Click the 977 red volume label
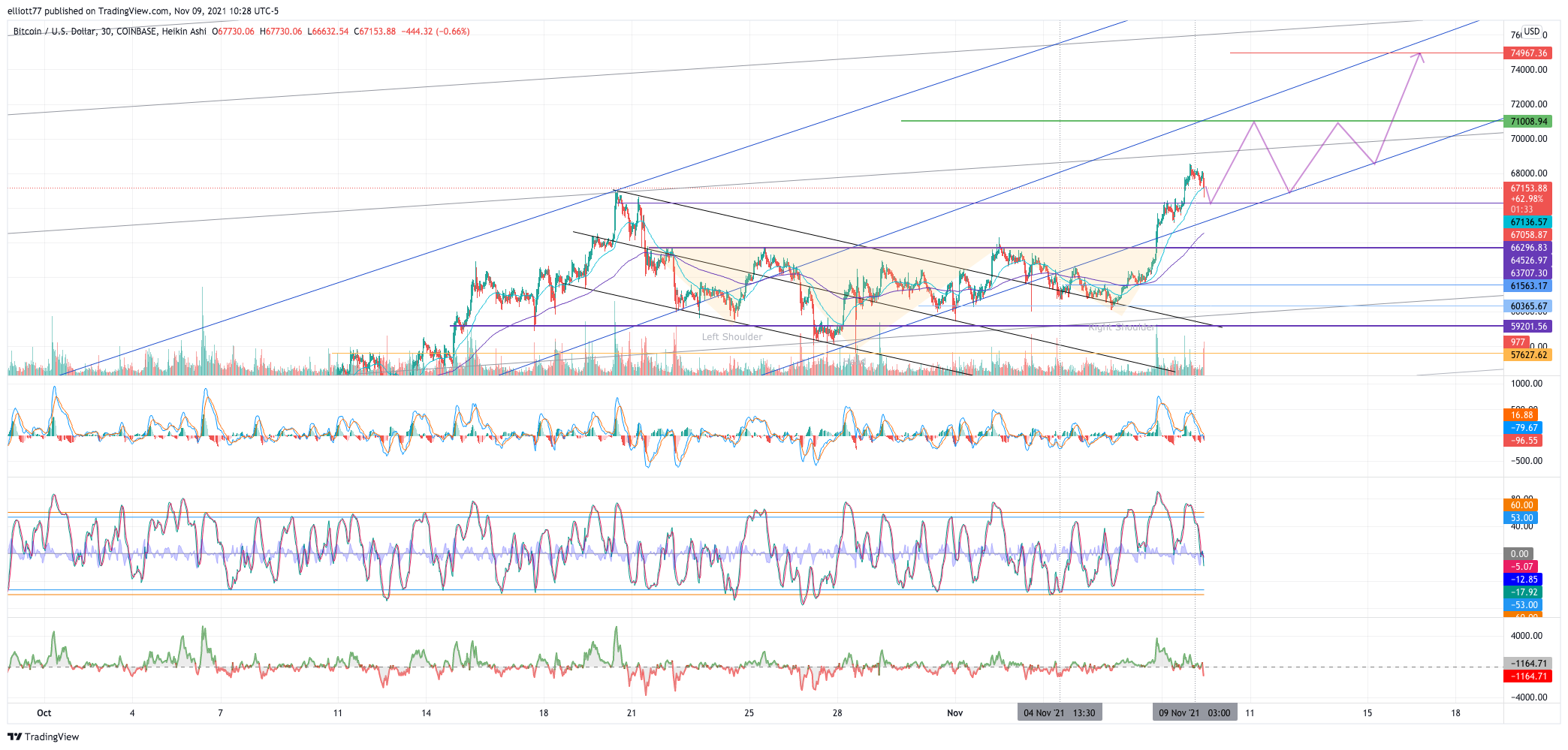The height and width of the screenshot is (750, 1568). (1518, 342)
